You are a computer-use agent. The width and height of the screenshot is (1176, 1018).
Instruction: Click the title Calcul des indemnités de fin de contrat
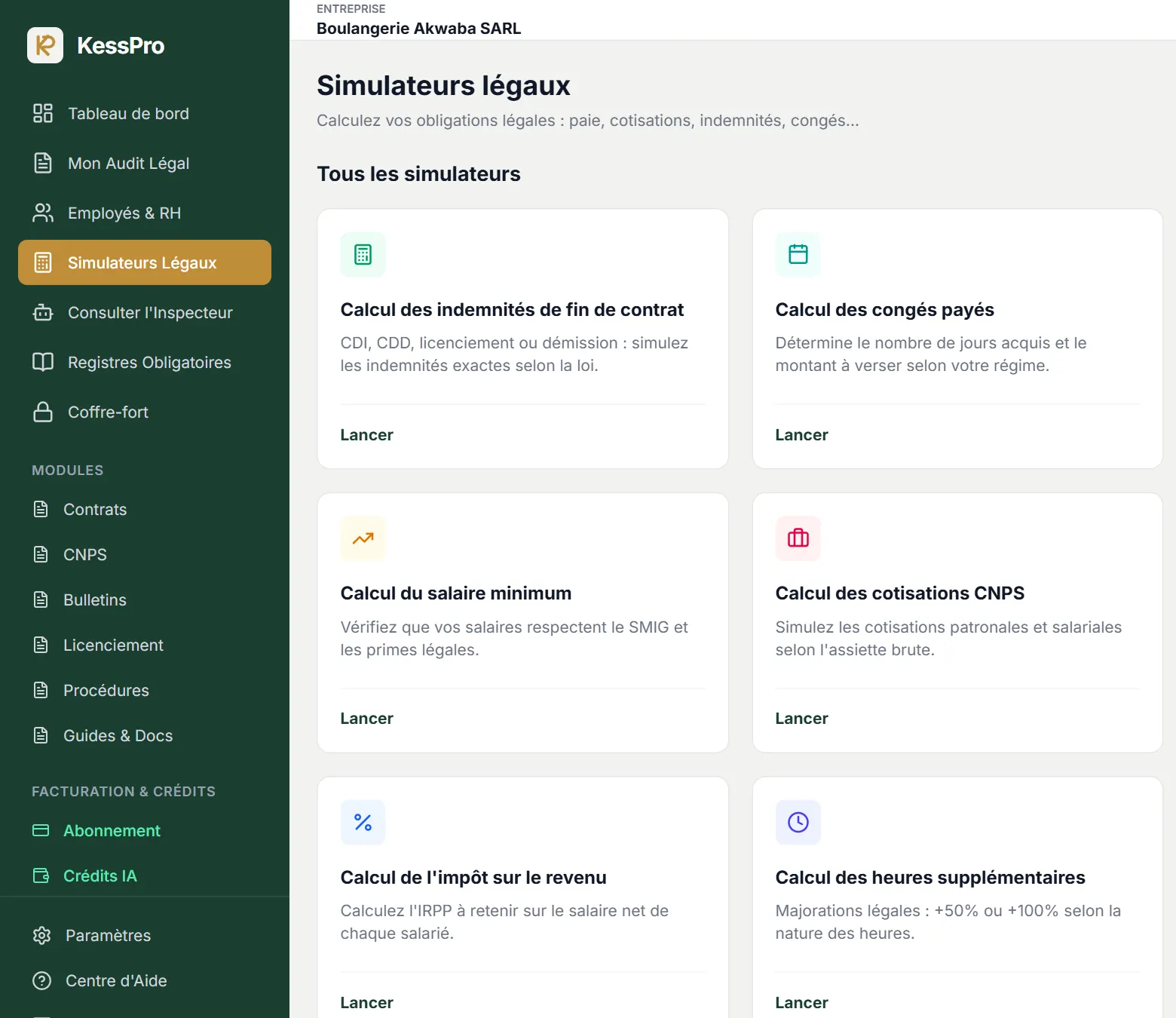512,310
